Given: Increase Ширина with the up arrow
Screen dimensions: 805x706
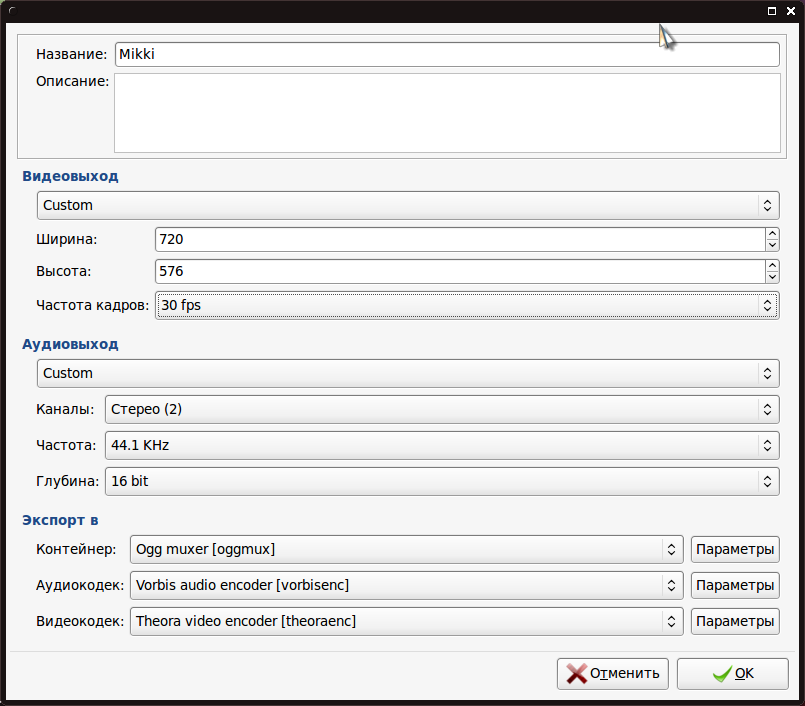Looking at the screenshot, I should coord(772,234).
